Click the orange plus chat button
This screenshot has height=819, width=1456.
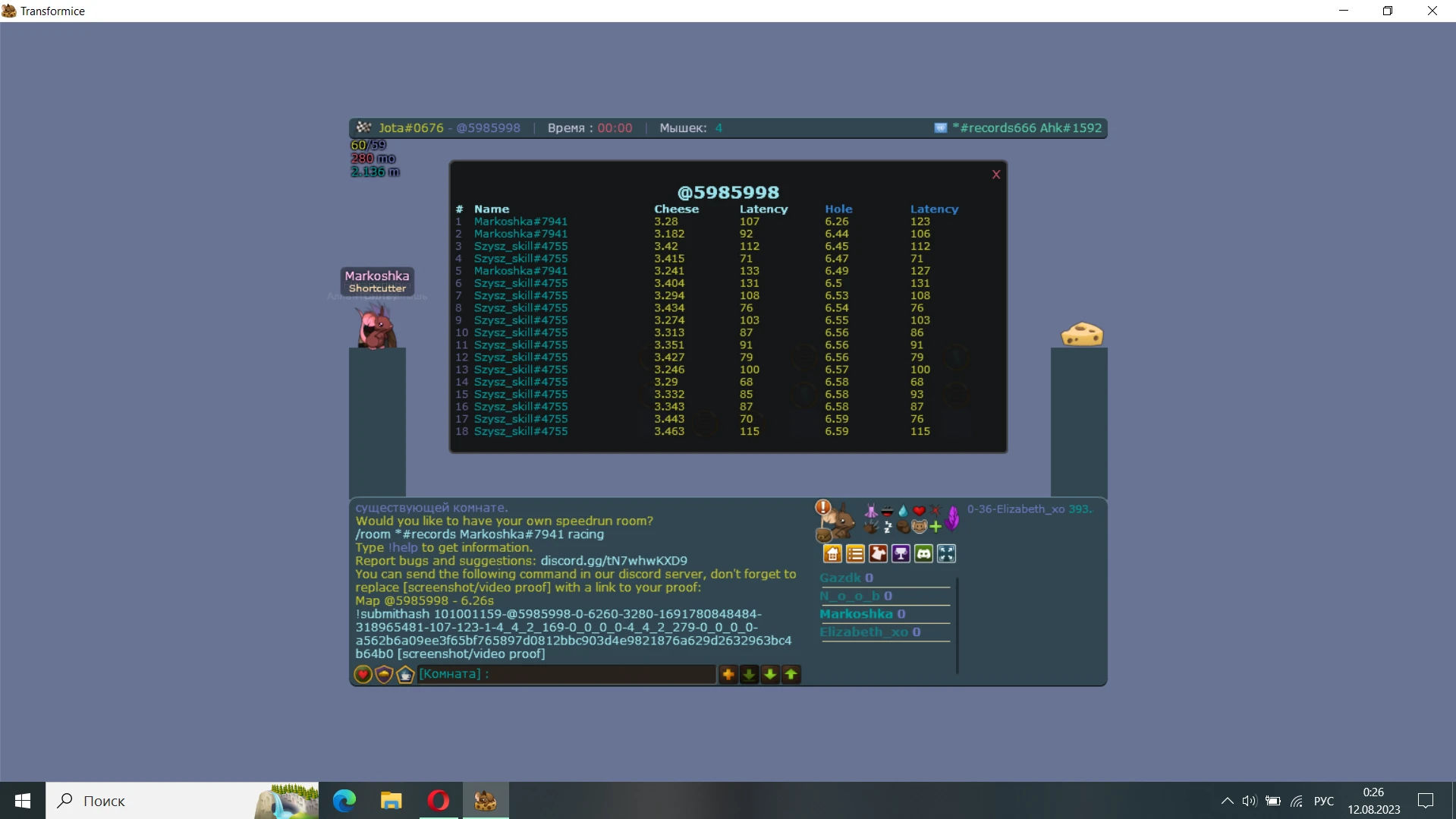click(x=728, y=674)
